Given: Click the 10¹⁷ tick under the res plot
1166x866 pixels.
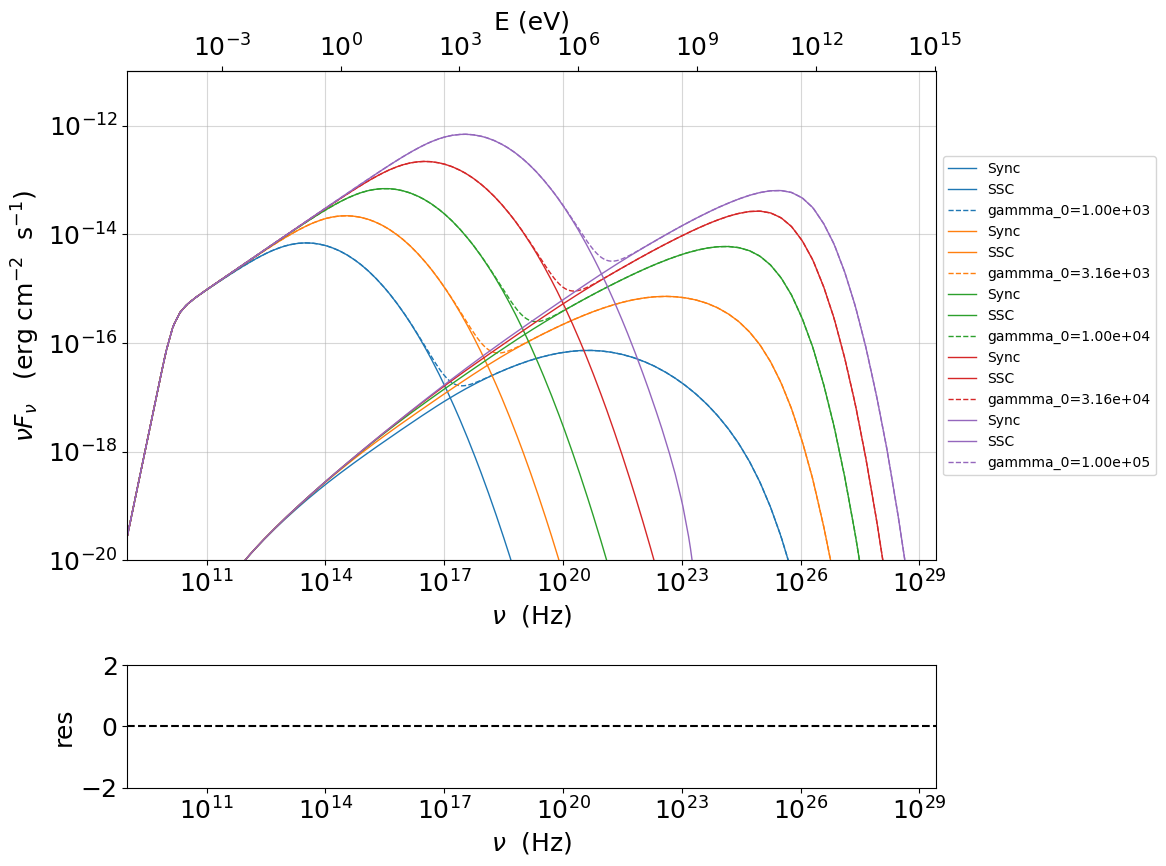Looking at the screenshot, I should (445, 807).
